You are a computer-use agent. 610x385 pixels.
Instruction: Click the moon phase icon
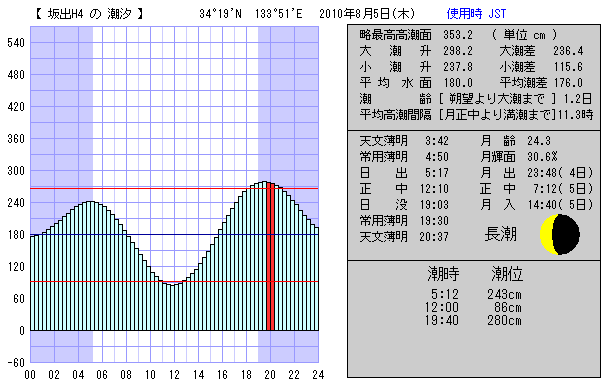[x=560, y=234]
